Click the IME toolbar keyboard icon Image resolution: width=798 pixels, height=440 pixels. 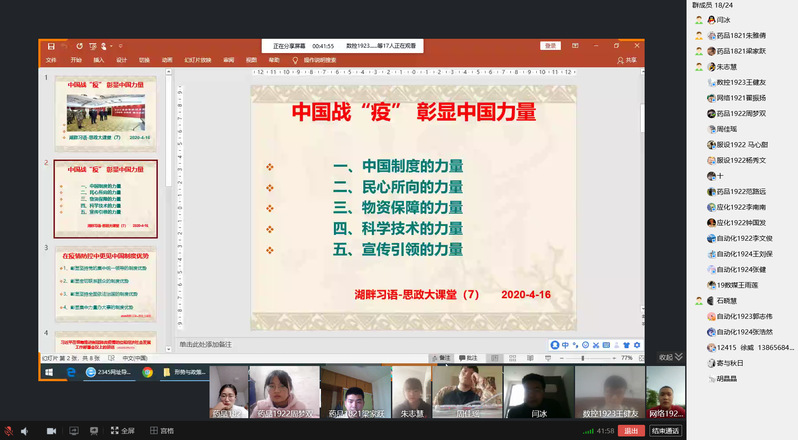(x=606, y=345)
